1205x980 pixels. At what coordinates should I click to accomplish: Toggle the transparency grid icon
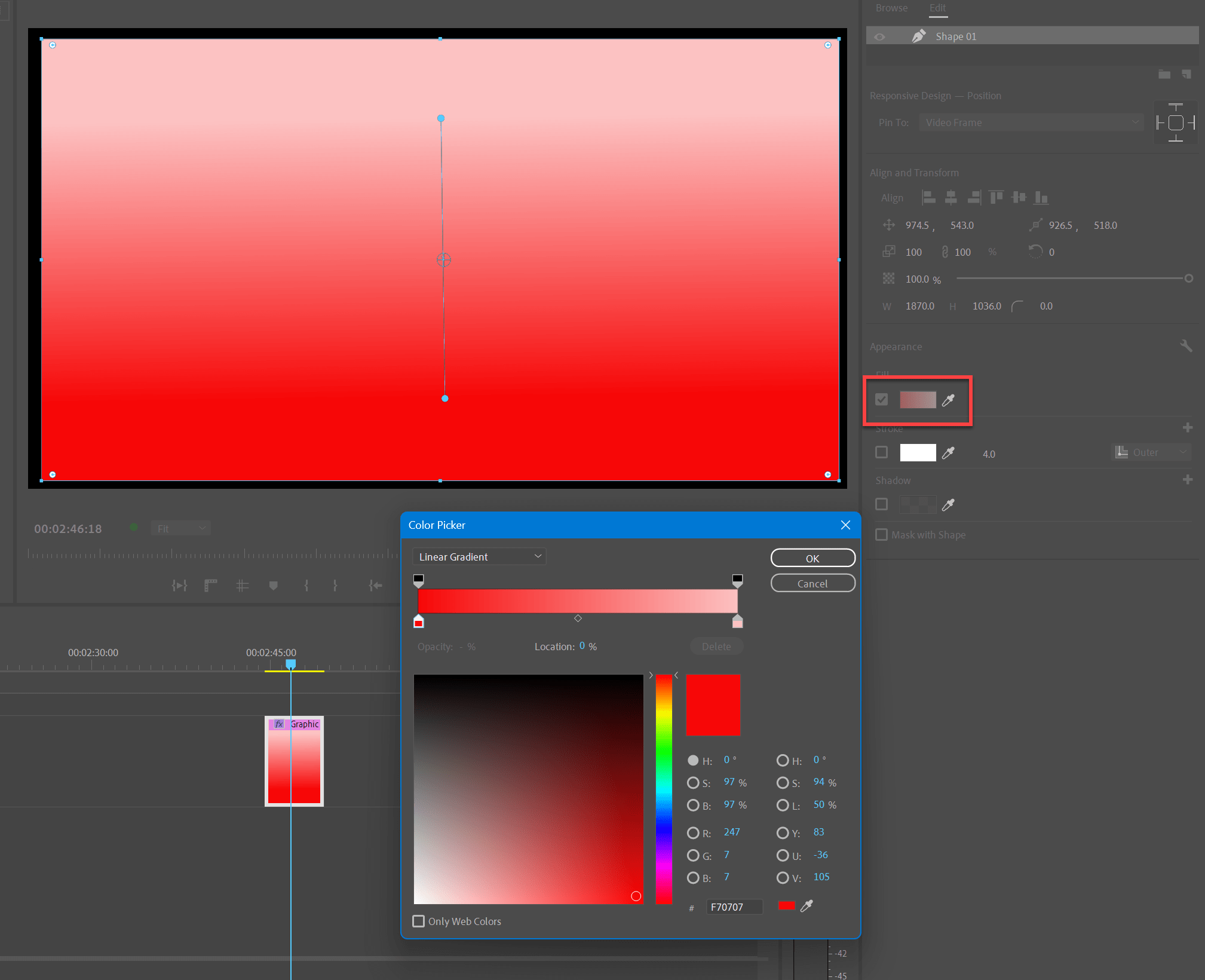point(888,278)
